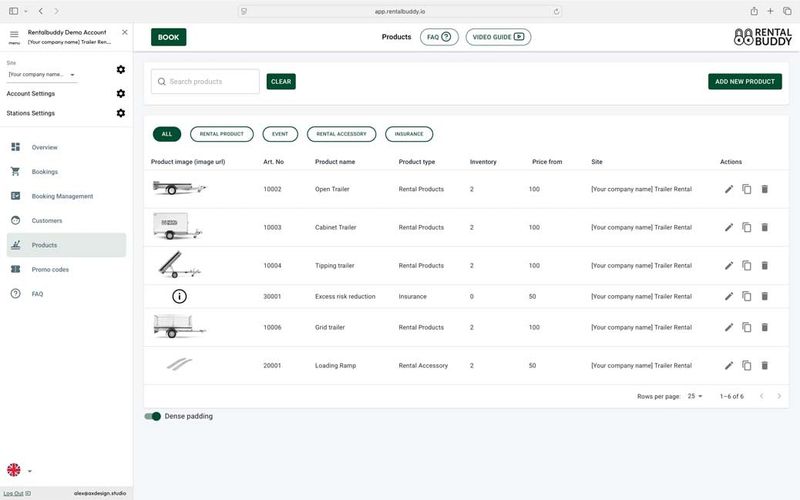This screenshot has height=500, width=800.
Task: Open FAQ in the sidebar
Action: coord(66,294)
